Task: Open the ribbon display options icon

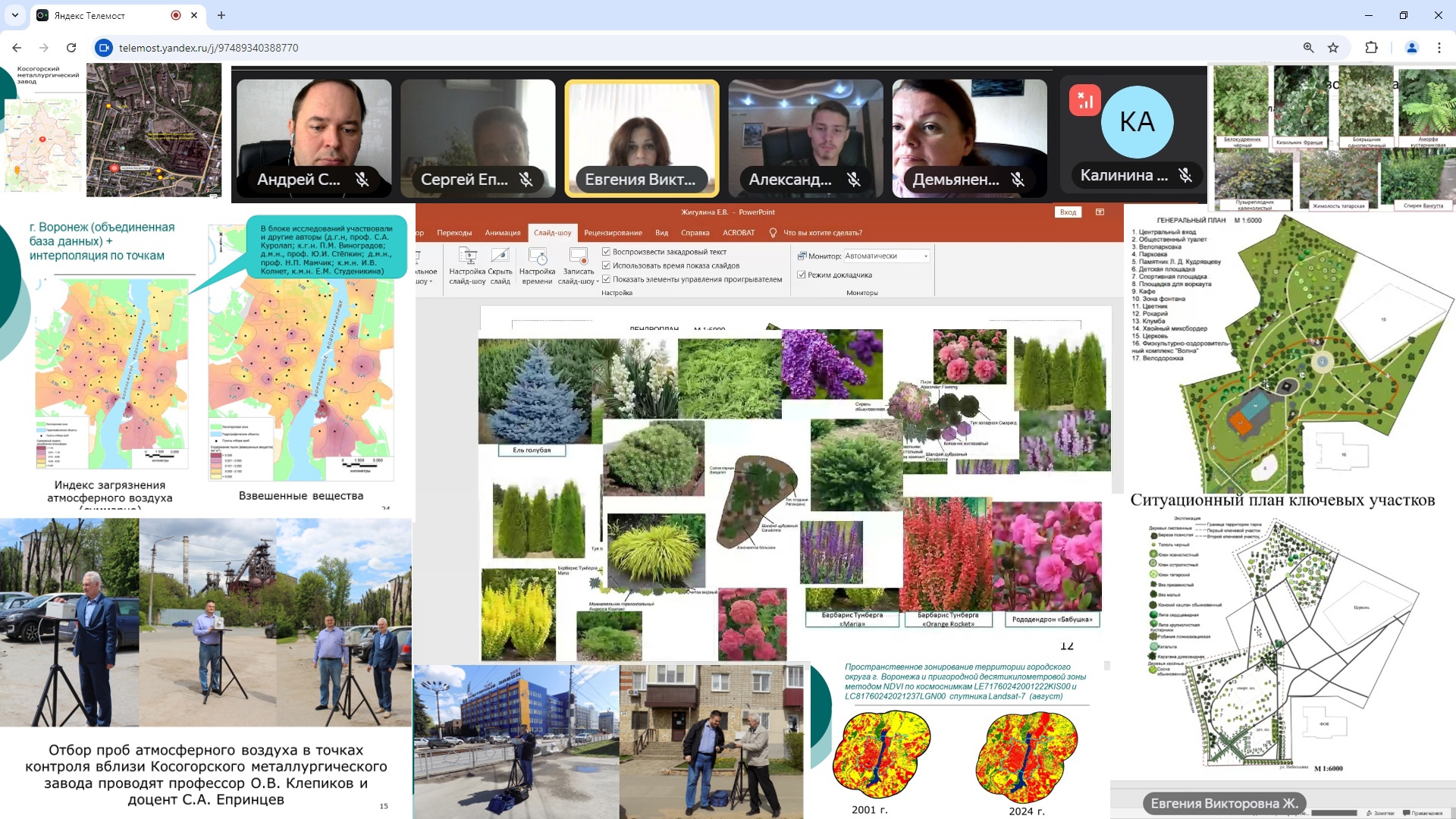Action: click(1100, 212)
